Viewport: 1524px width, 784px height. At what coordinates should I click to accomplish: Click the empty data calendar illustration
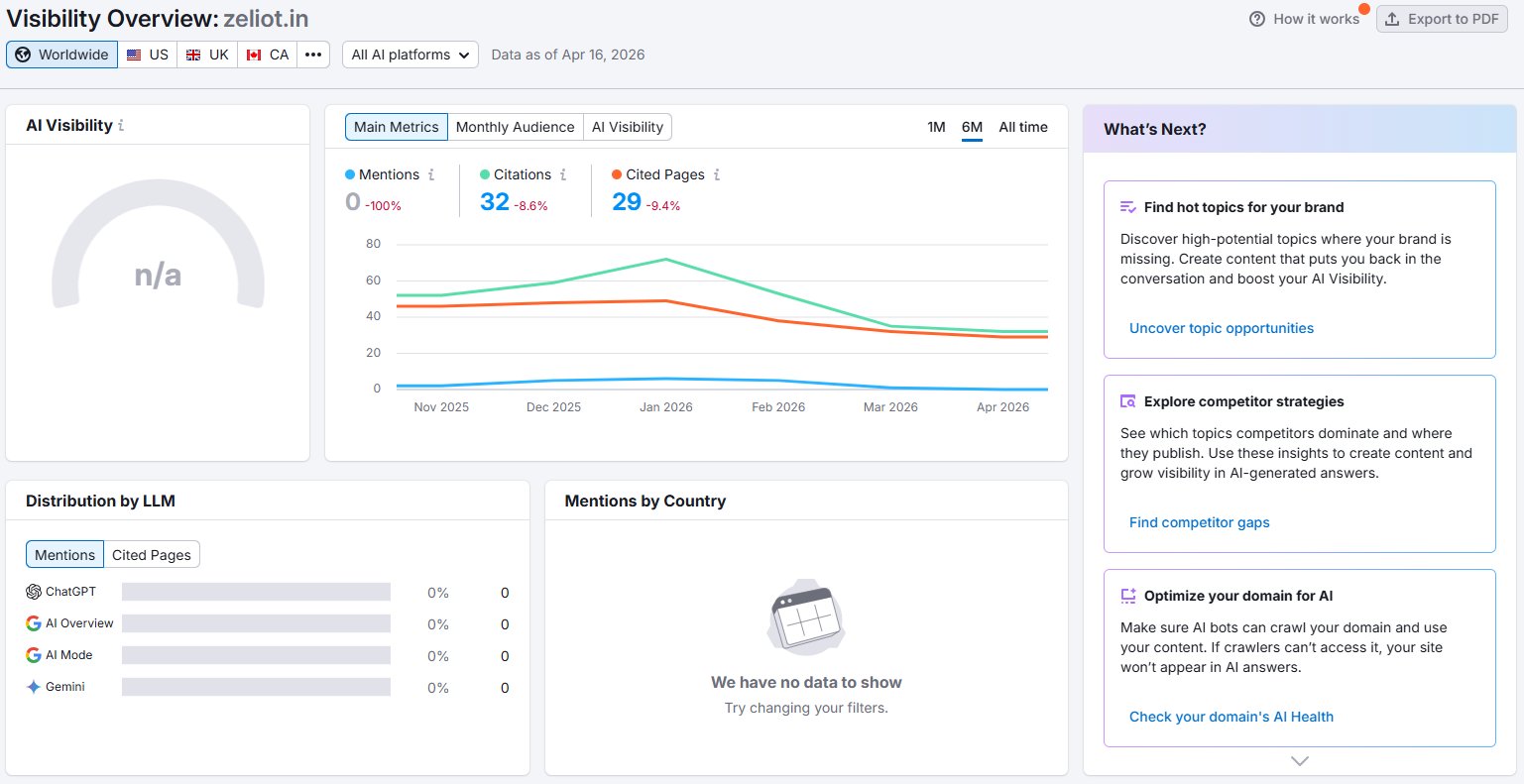pyautogui.click(x=806, y=617)
